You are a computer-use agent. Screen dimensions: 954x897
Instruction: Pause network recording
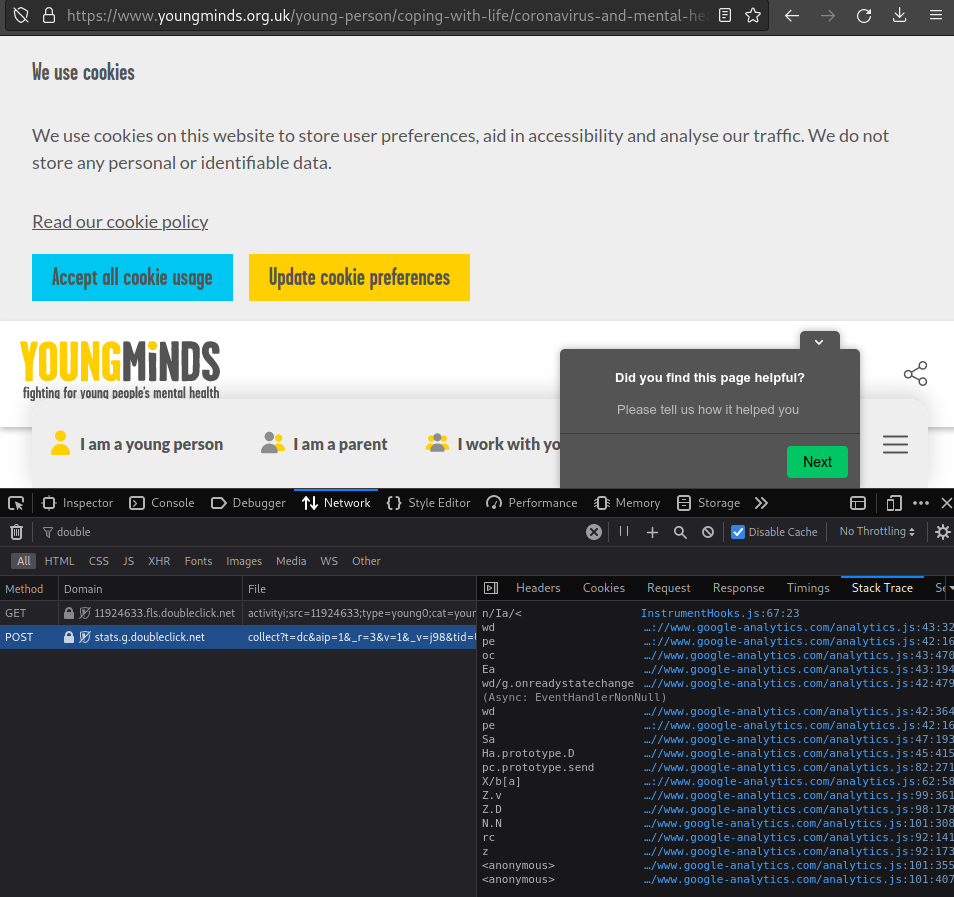(624, 531)
